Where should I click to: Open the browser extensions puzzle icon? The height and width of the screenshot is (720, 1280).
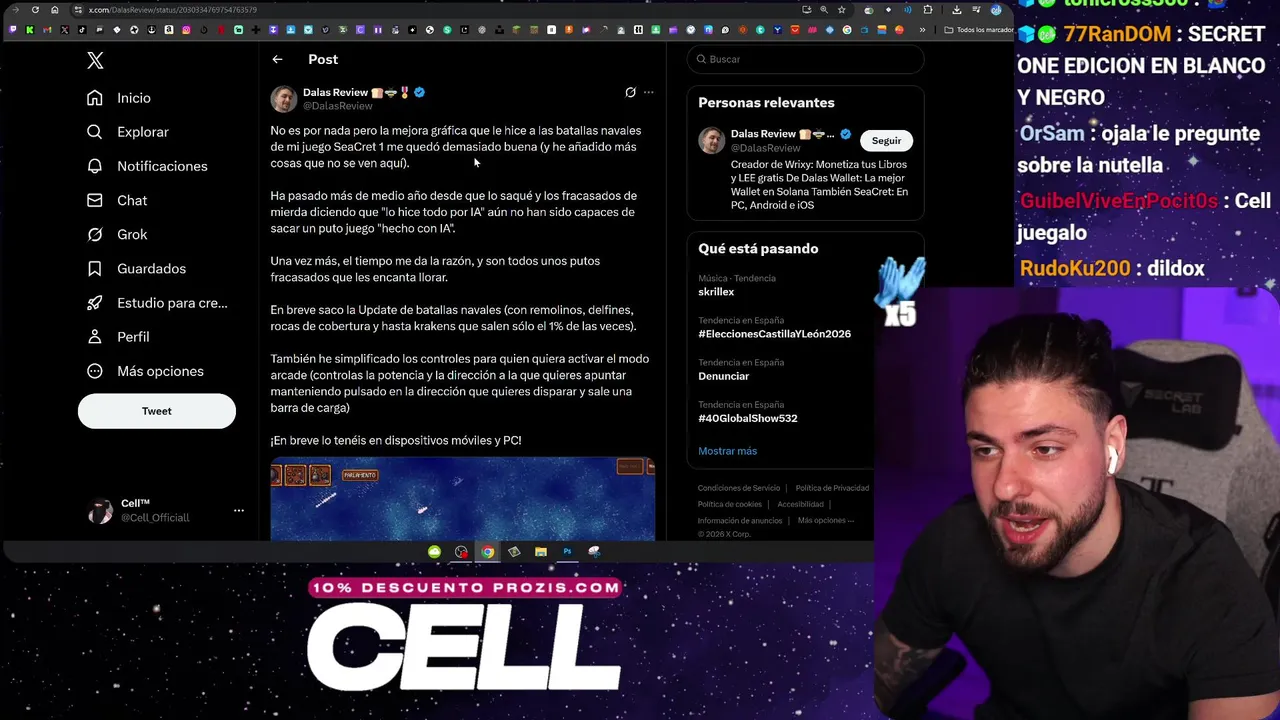(x=928, y=10)
